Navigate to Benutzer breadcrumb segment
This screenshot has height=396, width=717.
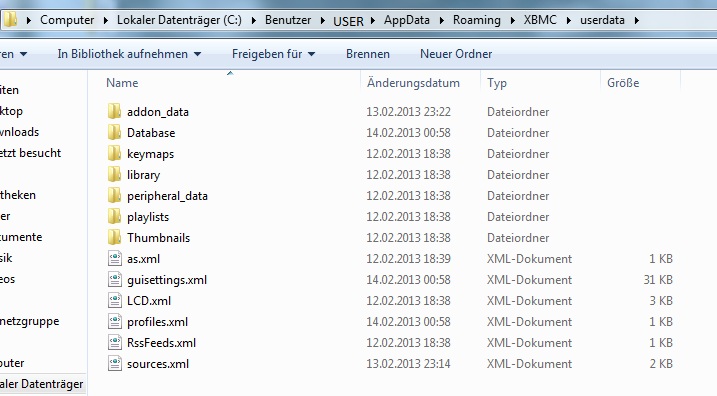coord(288,20)
